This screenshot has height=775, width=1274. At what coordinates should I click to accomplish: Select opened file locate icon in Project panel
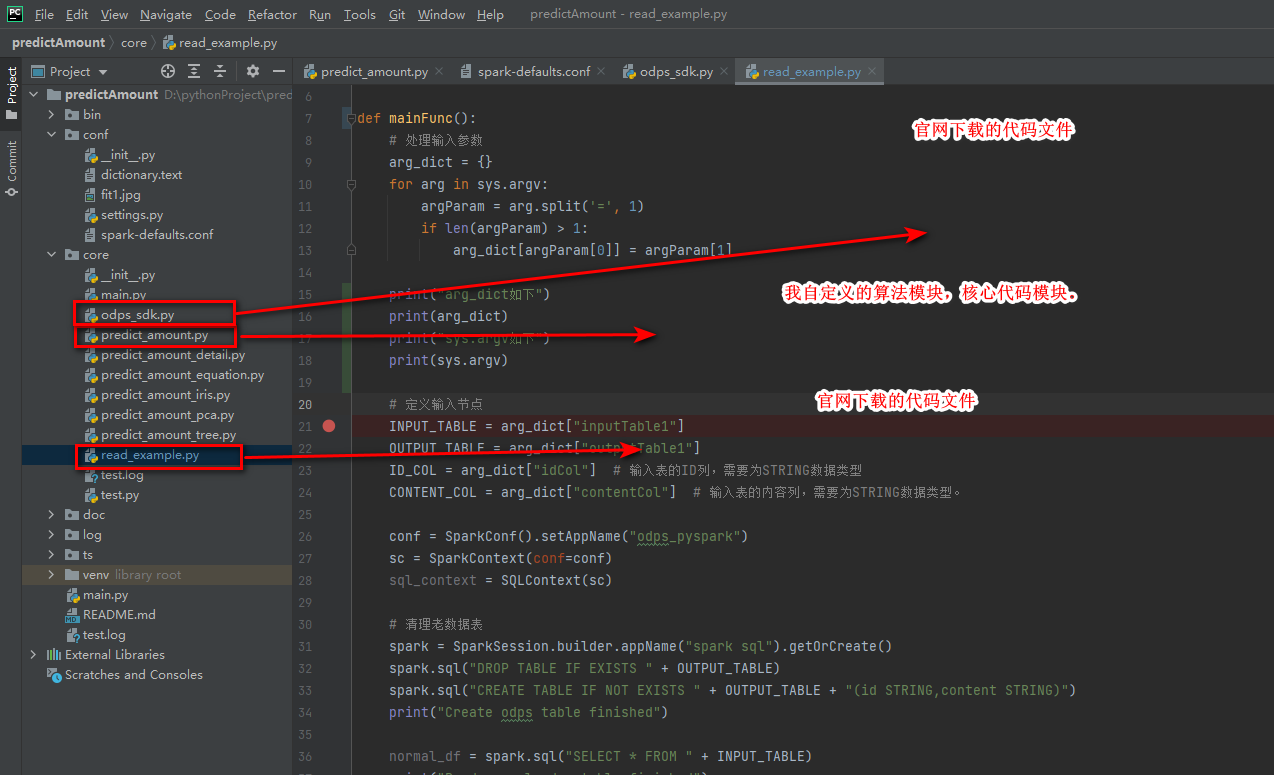click(x=168, y=71)
